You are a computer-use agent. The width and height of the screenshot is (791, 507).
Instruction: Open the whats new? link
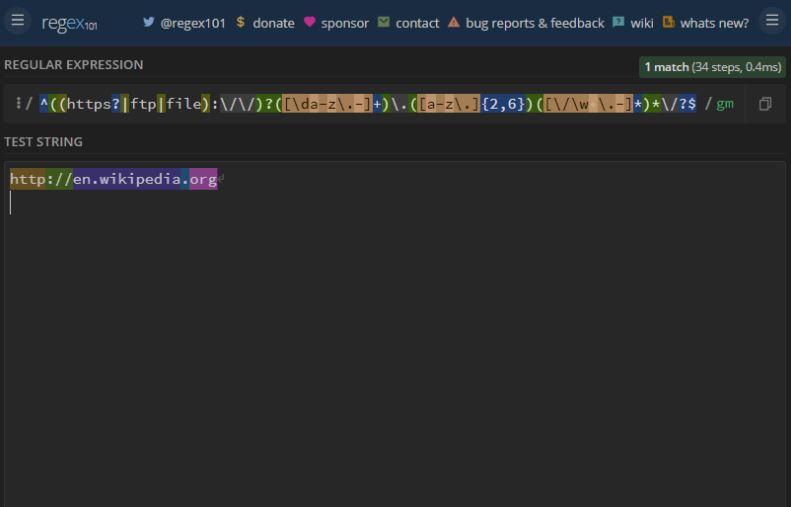click(714, 23)
